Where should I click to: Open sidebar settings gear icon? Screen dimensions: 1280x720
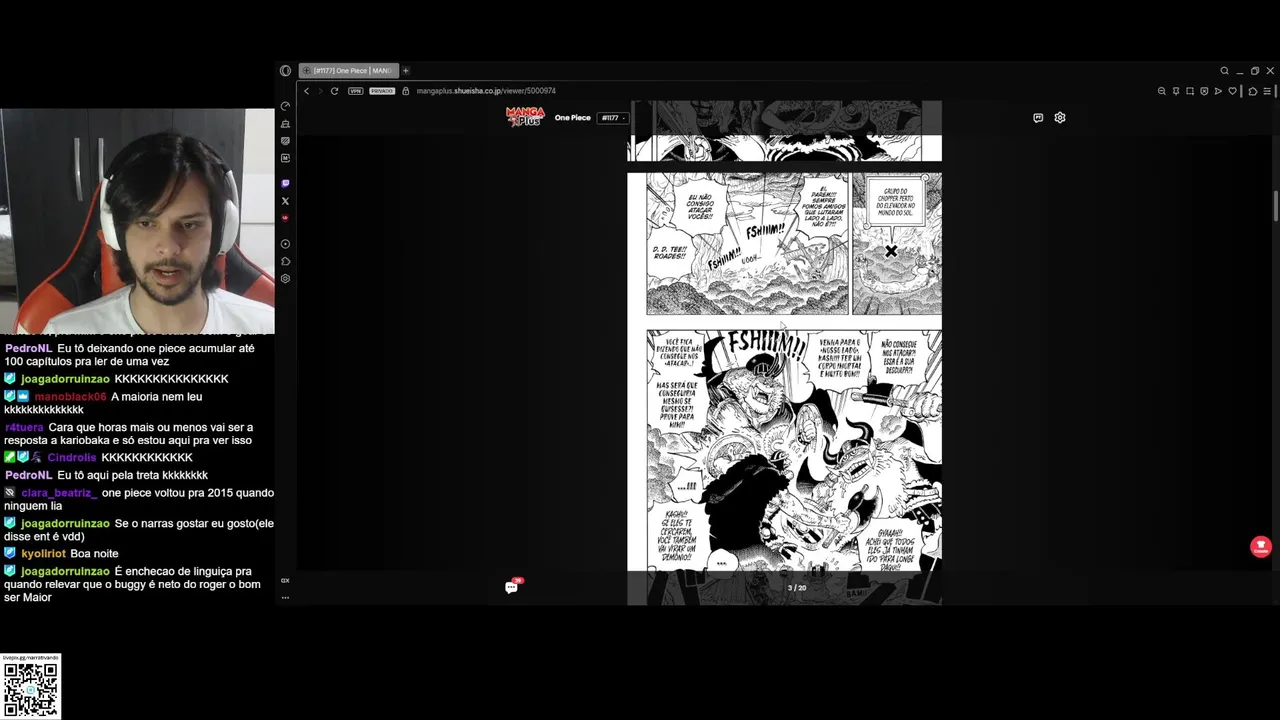[x=285, y=279]
